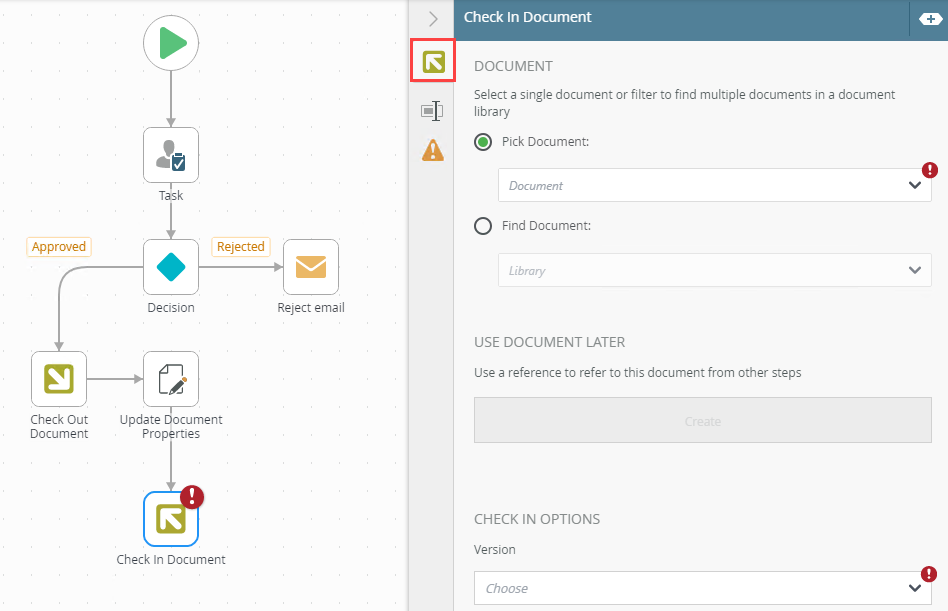Select the Pick Document radio button

pyautogui.click(x=483, y=142)
